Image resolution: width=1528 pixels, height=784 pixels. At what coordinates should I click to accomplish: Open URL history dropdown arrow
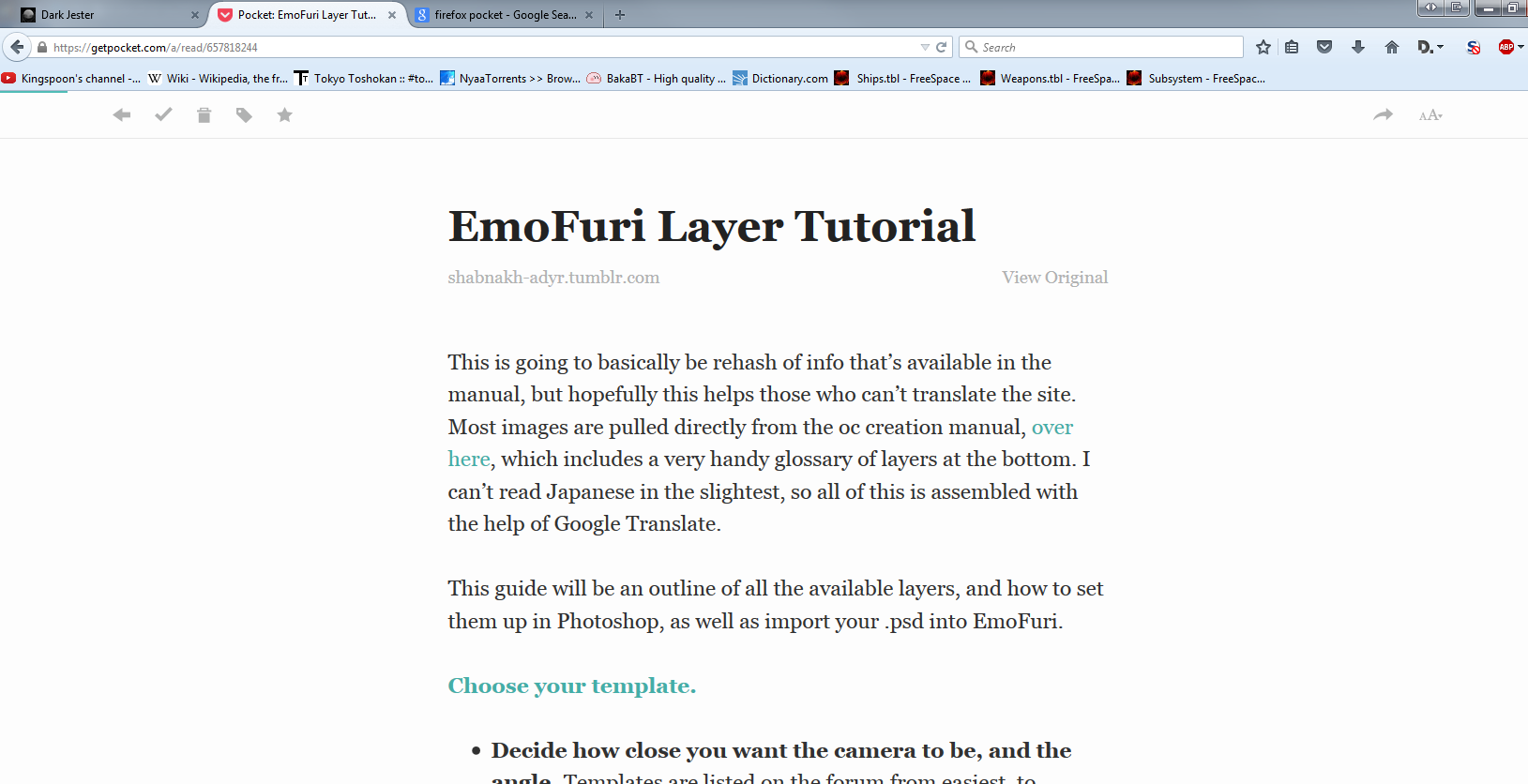(925, 47)
